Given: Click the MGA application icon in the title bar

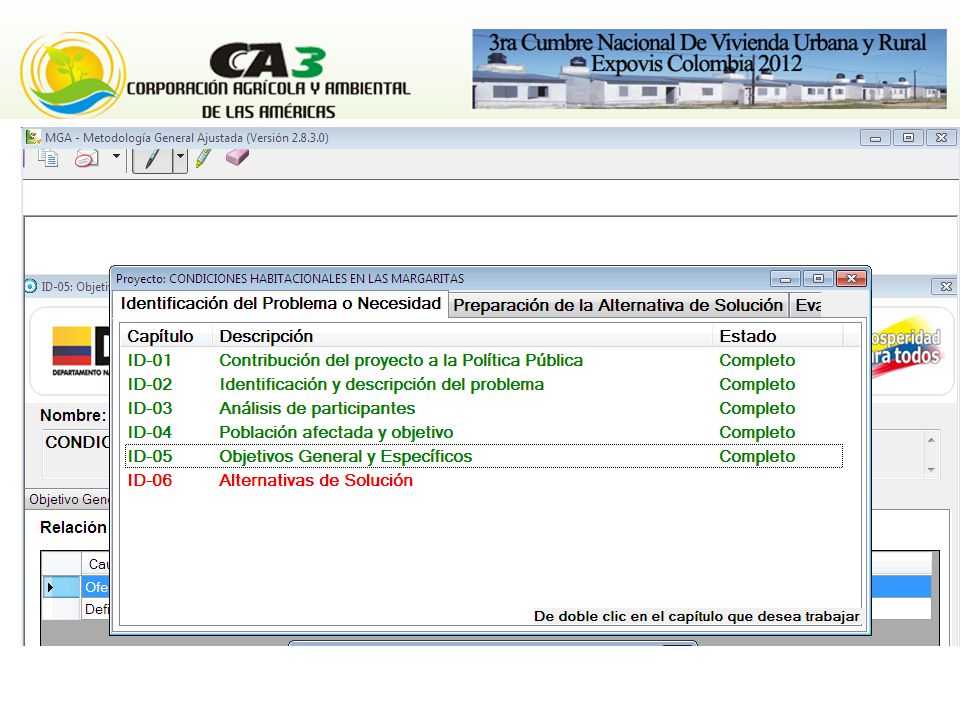Looking at the screenshot, I should [x=33, y=138].
